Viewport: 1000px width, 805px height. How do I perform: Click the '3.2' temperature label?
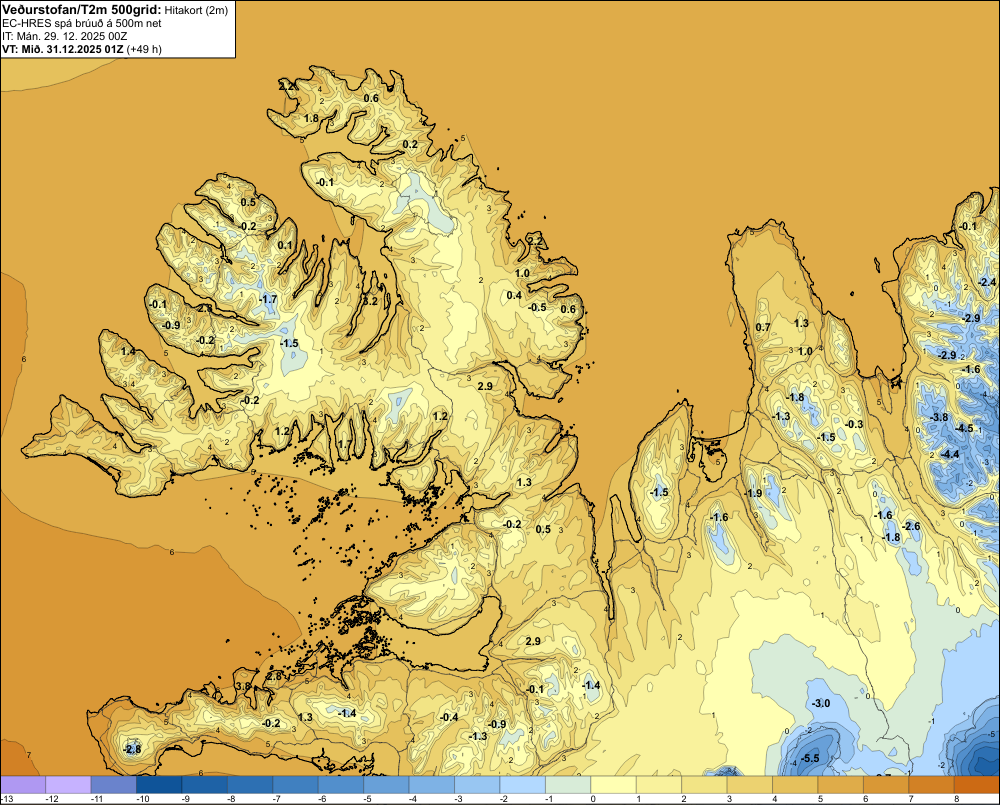pyautogui.click(x=370, y=302)
